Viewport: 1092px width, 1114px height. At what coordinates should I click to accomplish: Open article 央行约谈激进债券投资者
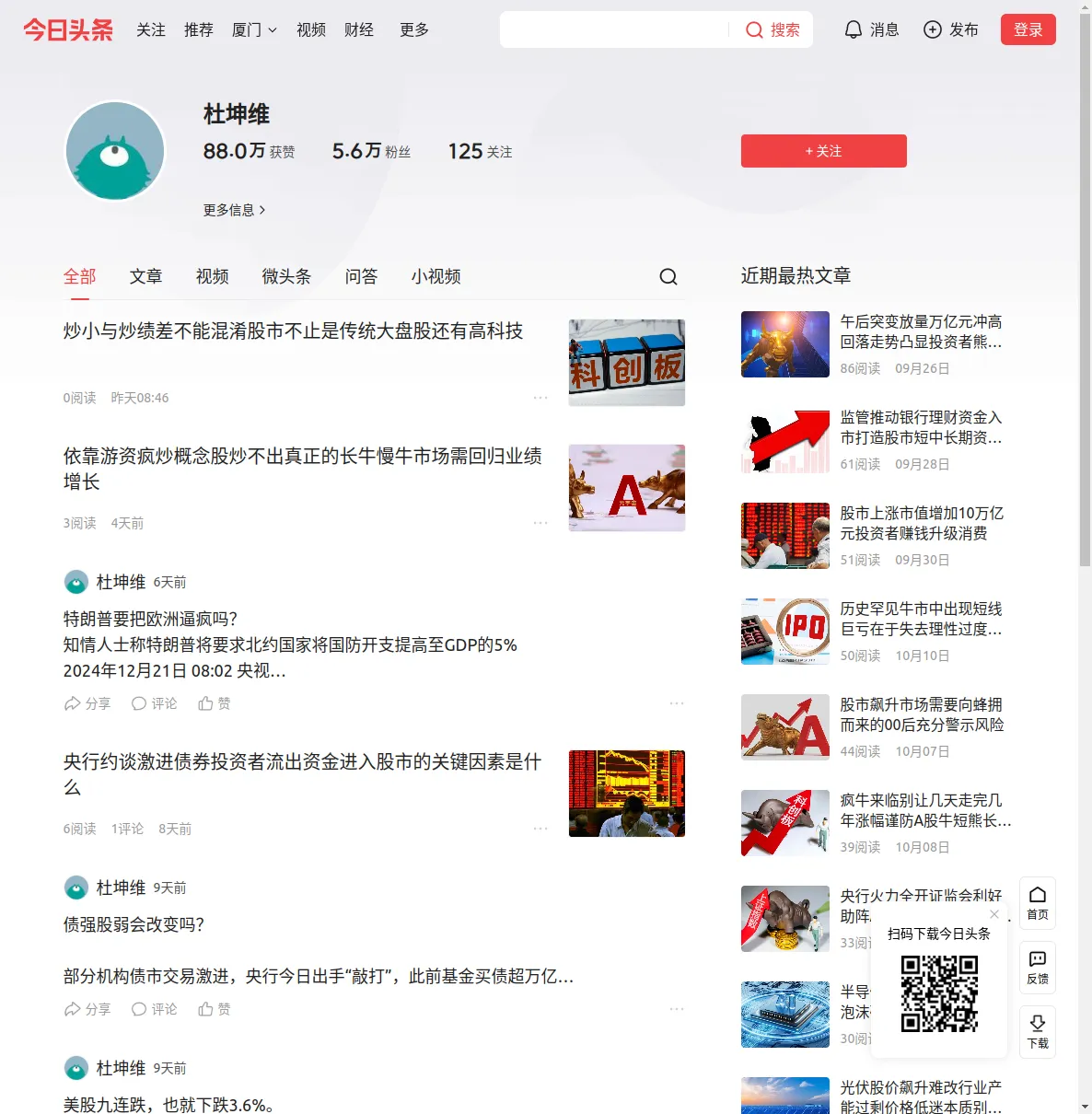[x=302, y=774]
